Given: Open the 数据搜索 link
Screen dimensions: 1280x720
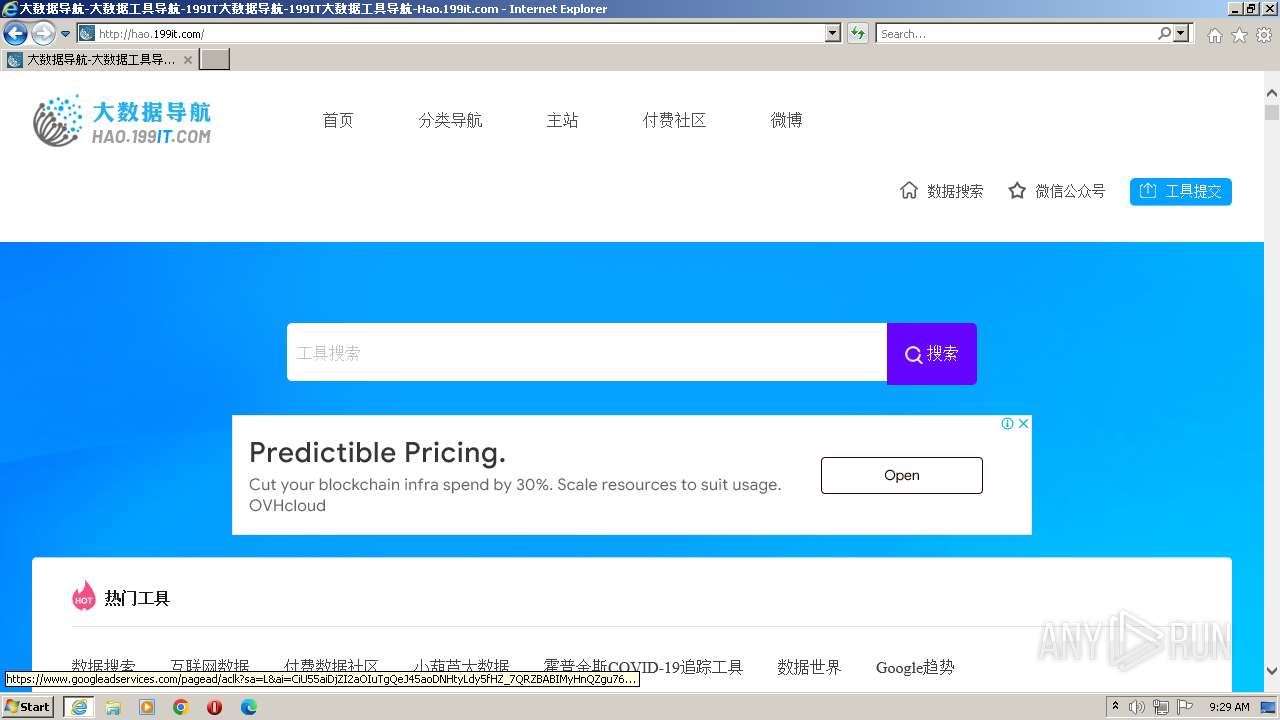Looking at the screenshot, I should (955, 191).
